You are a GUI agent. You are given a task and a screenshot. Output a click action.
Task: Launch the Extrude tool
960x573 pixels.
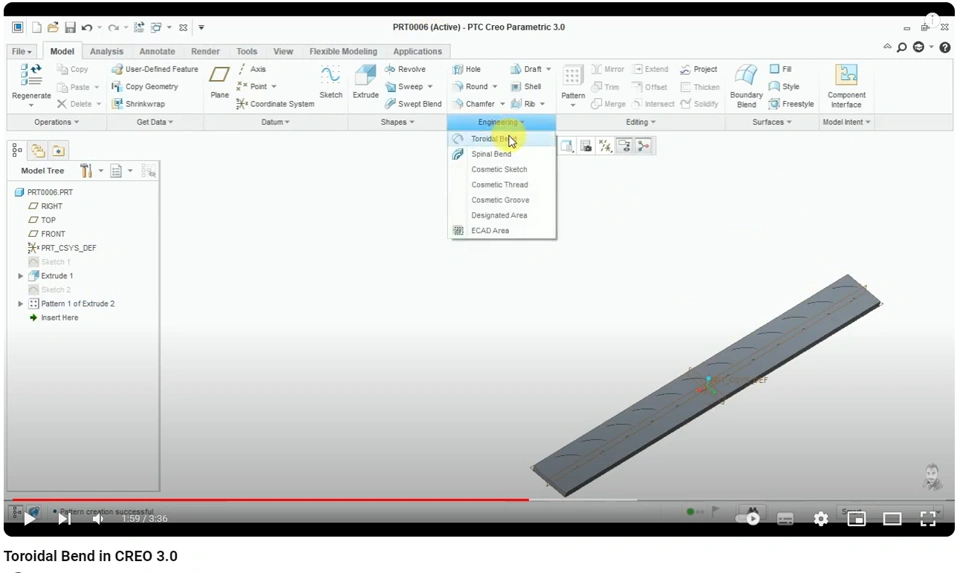tap(366, 81)
